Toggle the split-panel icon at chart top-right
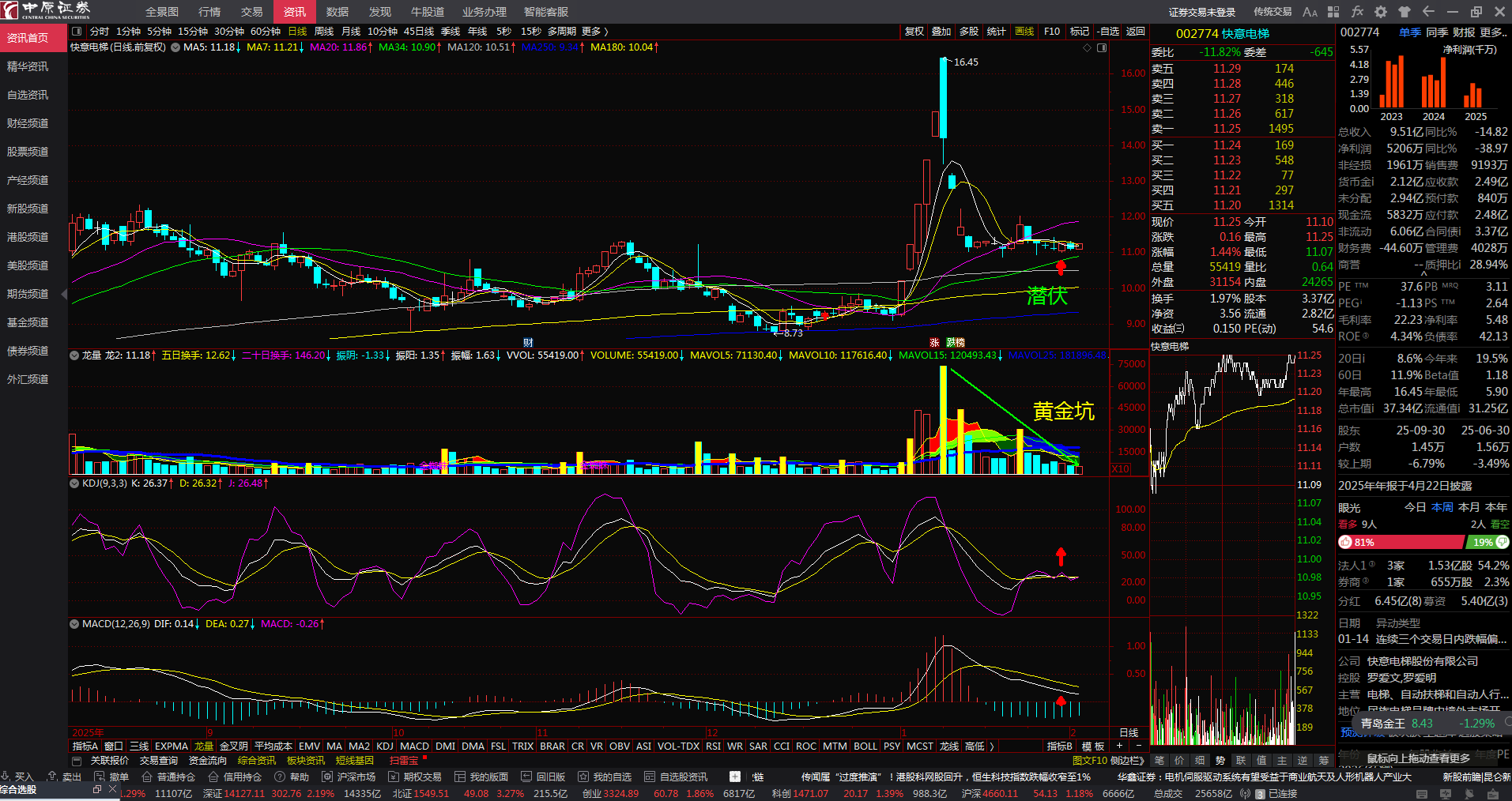This screenshot has width=1512, height=801. click(x=1102, y=48)
